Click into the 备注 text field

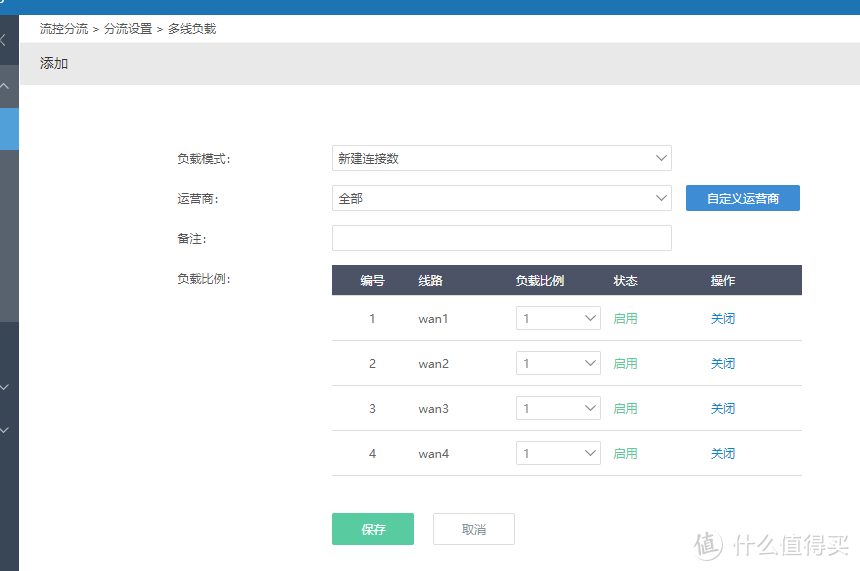coord(501,238)
